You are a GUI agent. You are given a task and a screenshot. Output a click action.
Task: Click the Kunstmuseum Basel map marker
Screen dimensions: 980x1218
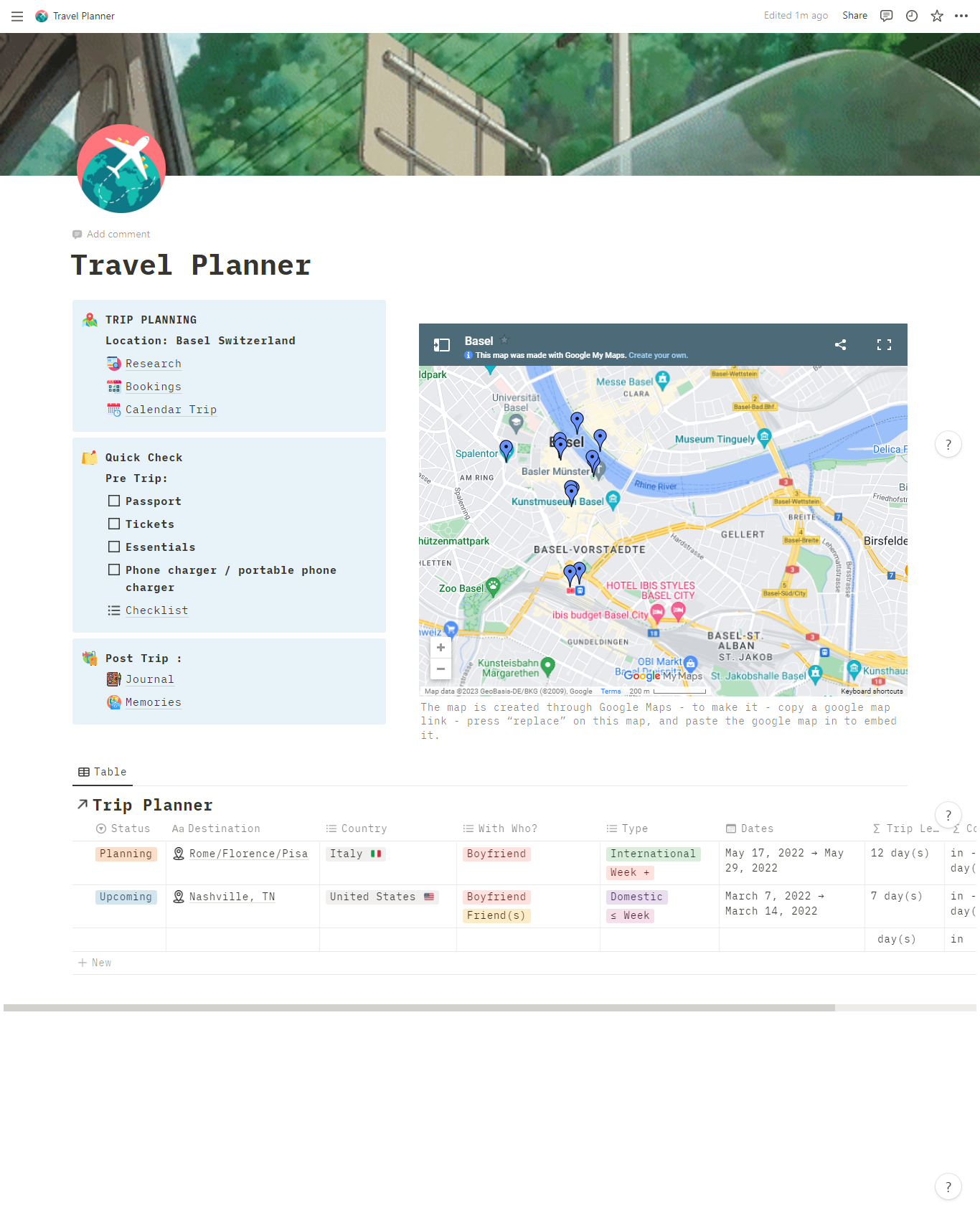point(613,499)
